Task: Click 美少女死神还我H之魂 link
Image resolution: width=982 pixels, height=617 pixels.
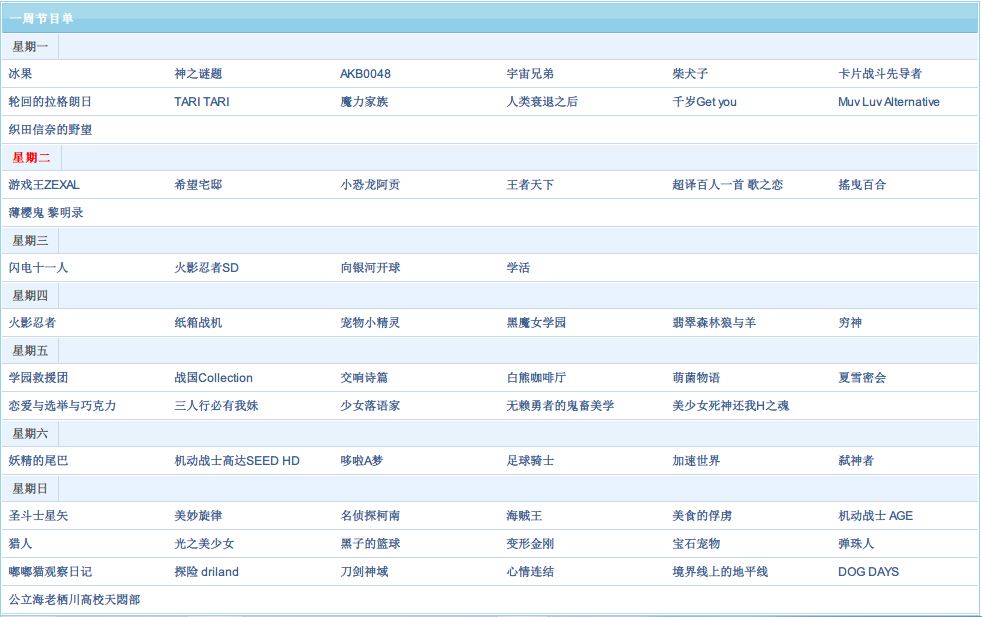Action: click(x=730, y=405)
